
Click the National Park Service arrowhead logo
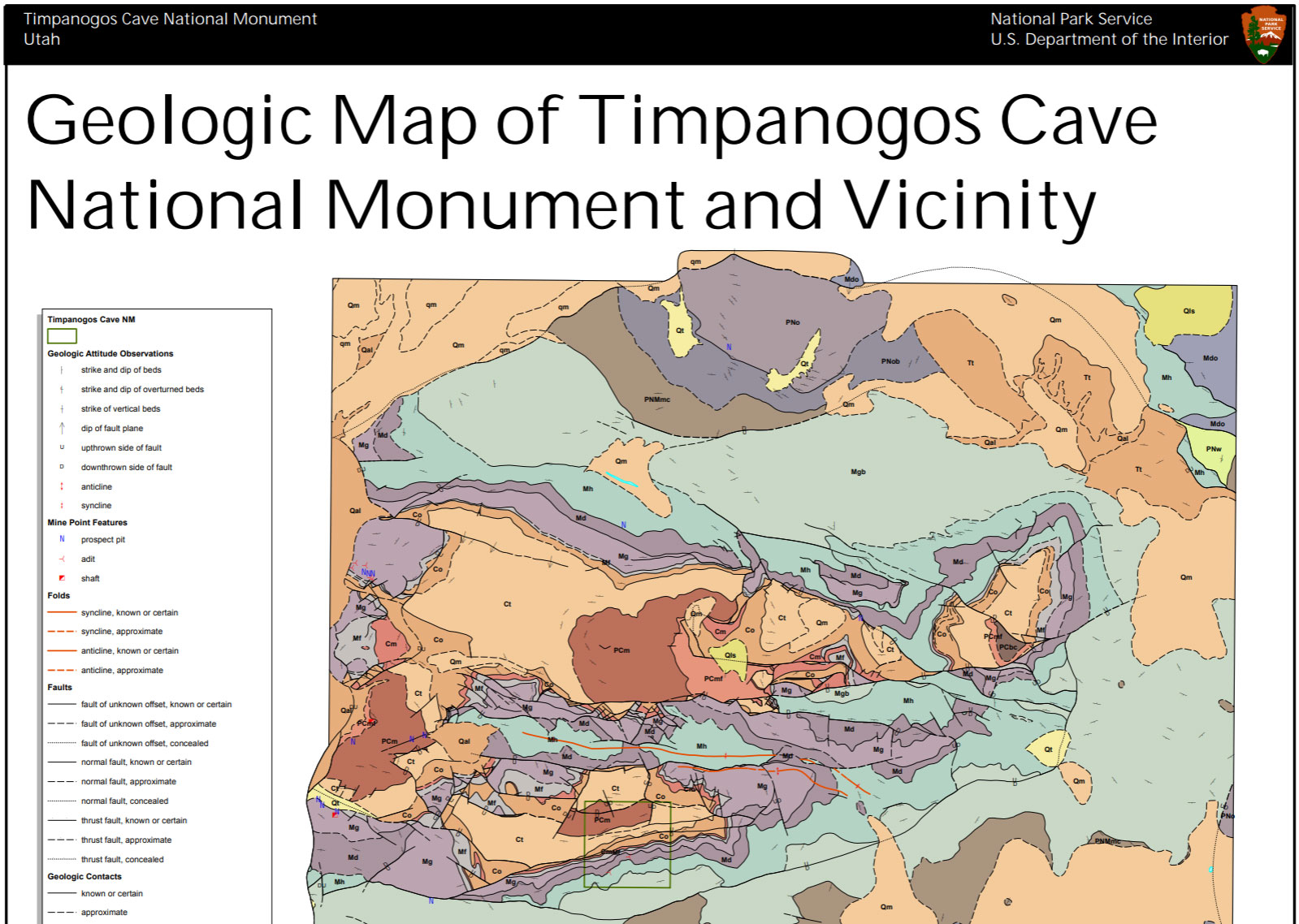1264,34
